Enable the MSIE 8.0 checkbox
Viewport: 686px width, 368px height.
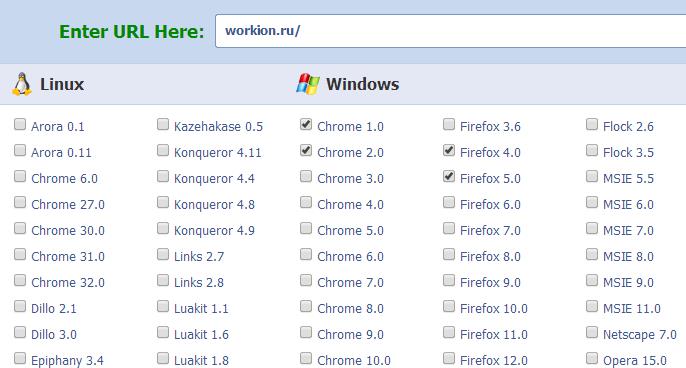click(592, 254)
